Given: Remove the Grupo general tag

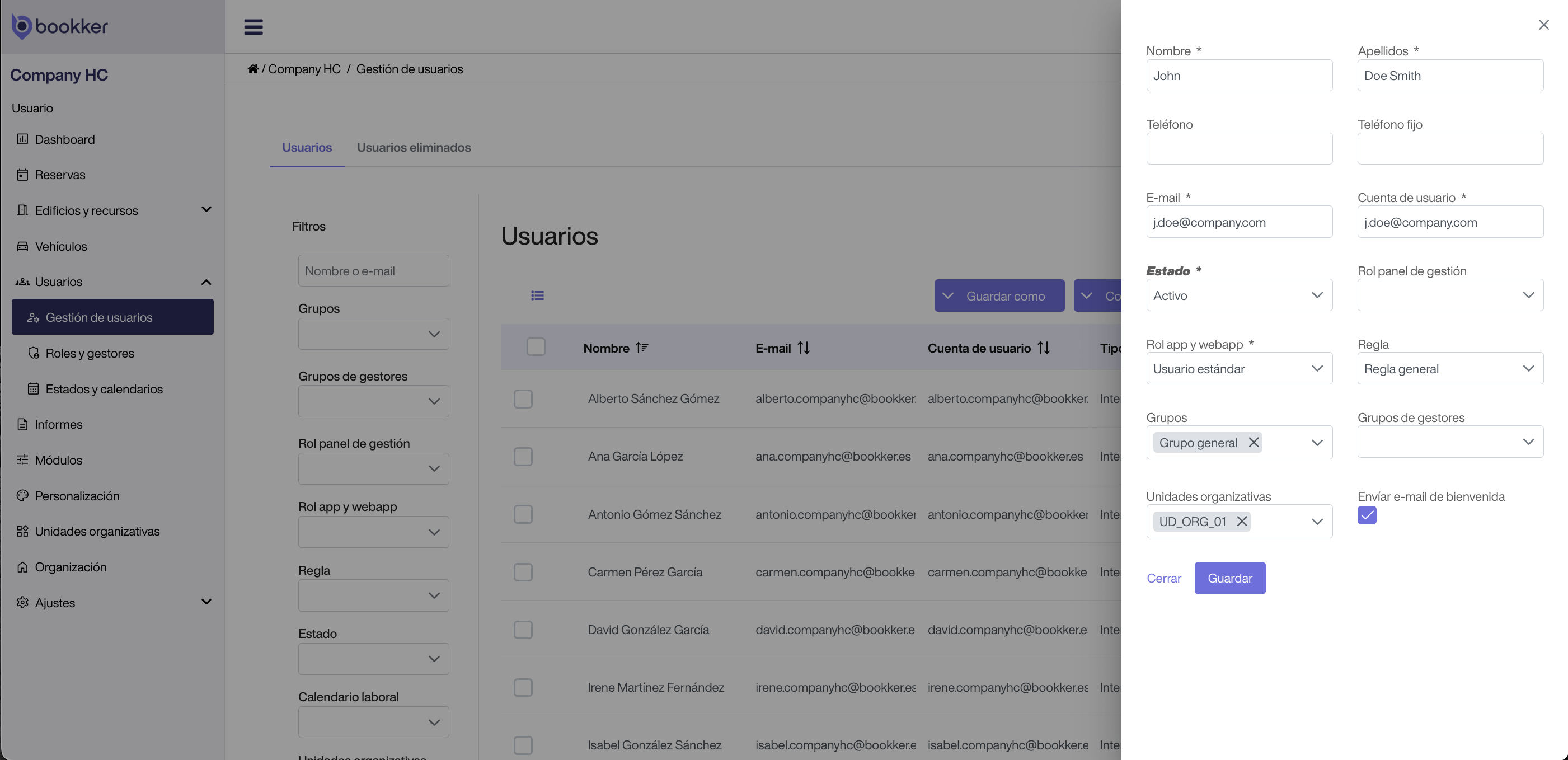Looking at the screenshot, I should pos(1254,442).
